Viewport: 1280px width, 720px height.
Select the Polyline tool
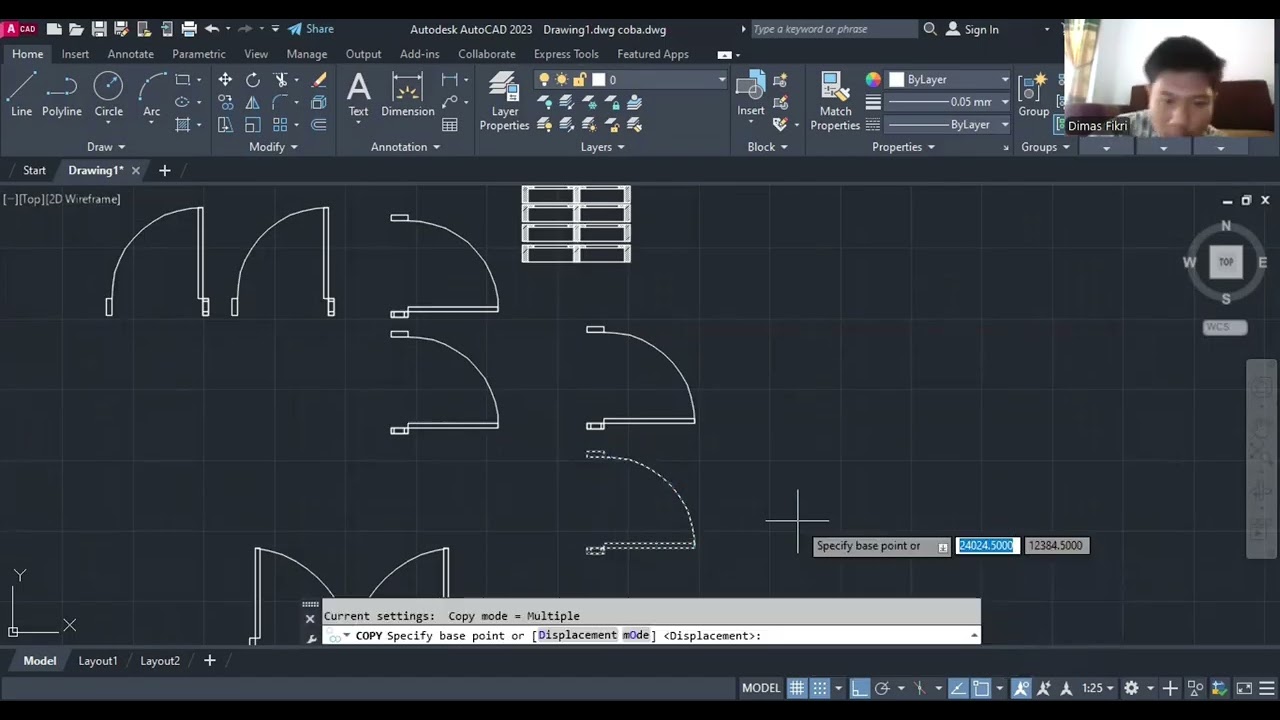click(x=62, y=95)
